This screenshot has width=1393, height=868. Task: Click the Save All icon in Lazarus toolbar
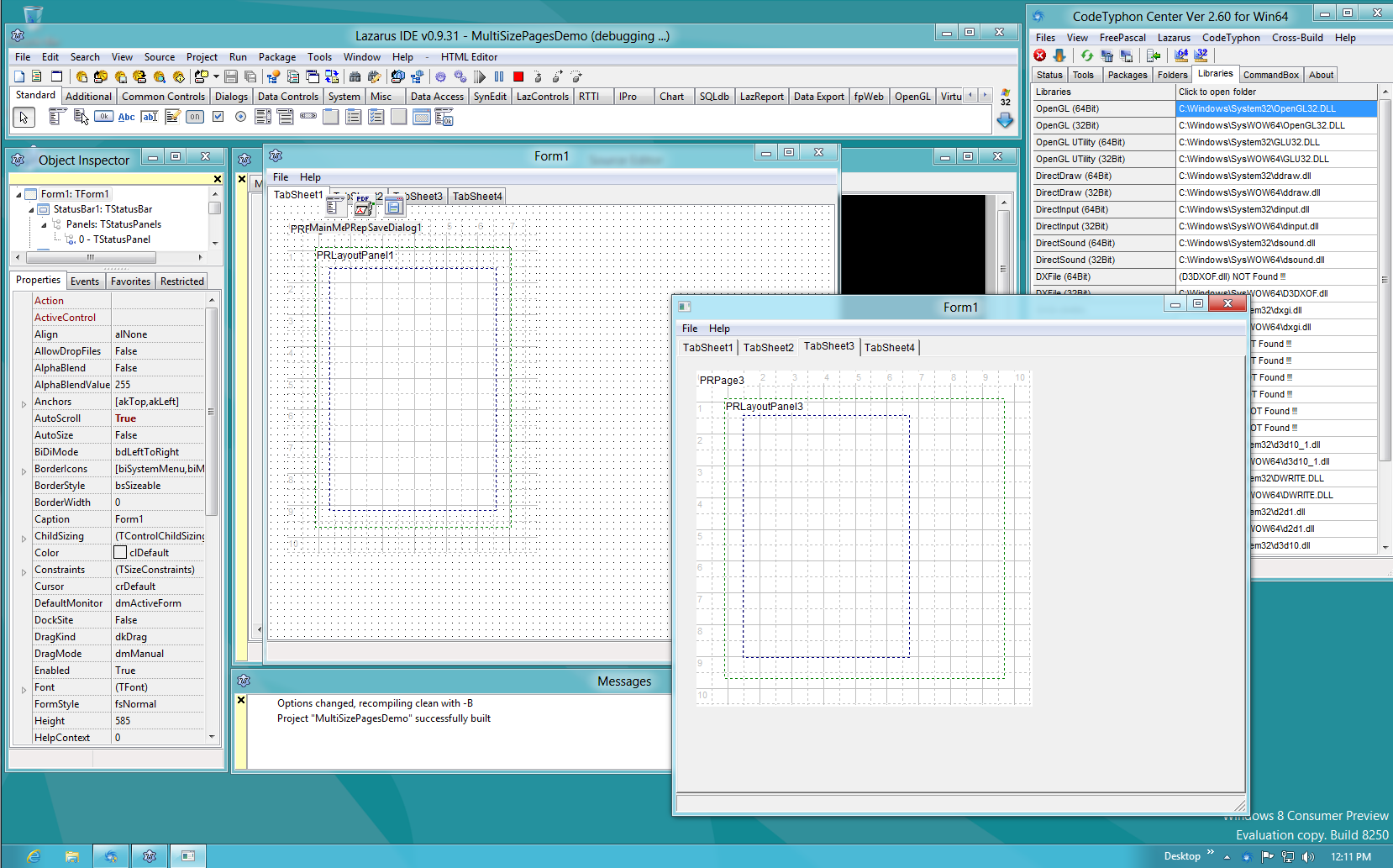(x=250, y=76)
